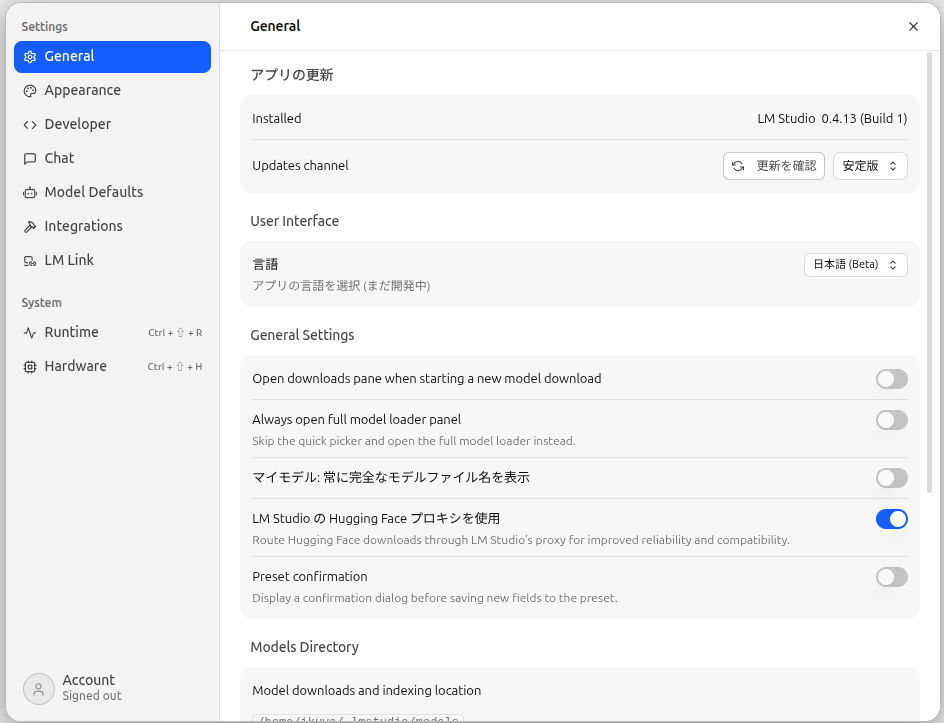The height and width of the screenshot is (723, 944).
Task: Click the refresh arrows icon beside 更新を確認
Action: click(x=738, y=166)
